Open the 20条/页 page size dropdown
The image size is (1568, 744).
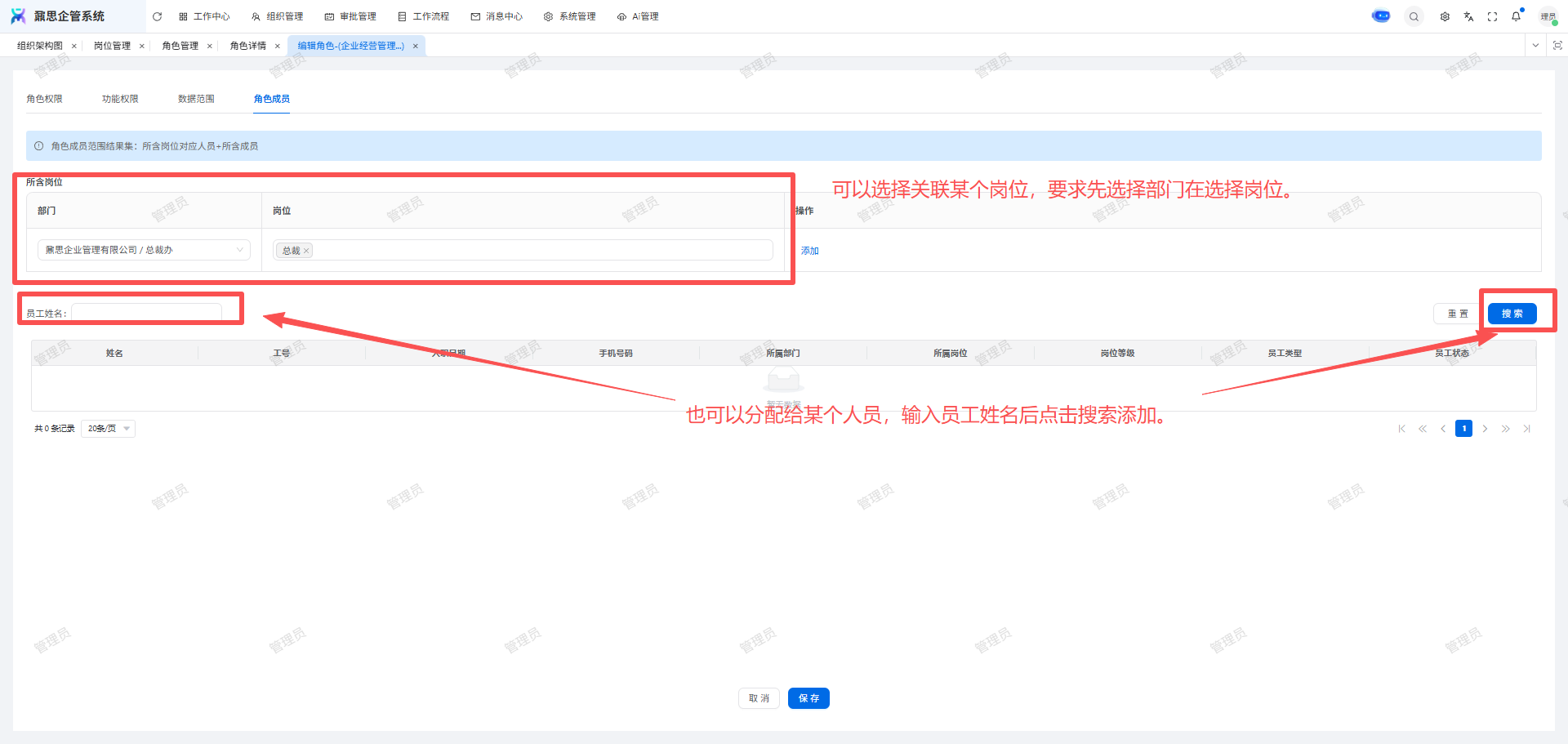coord(109,429)
